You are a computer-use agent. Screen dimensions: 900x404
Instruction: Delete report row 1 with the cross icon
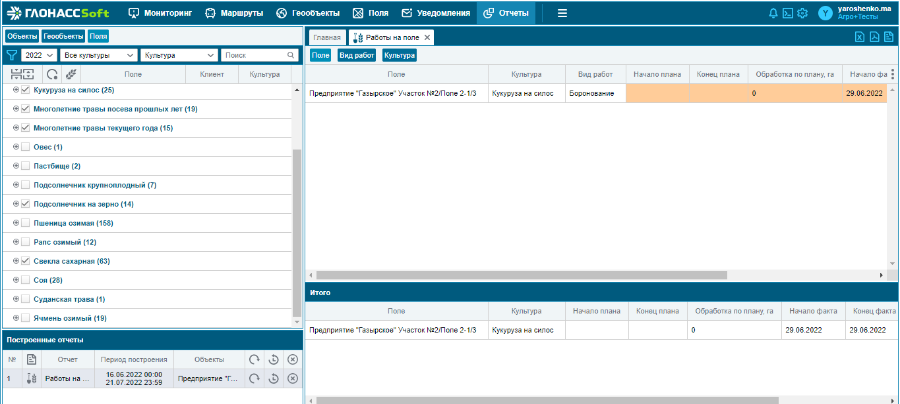tap(292, 378)
